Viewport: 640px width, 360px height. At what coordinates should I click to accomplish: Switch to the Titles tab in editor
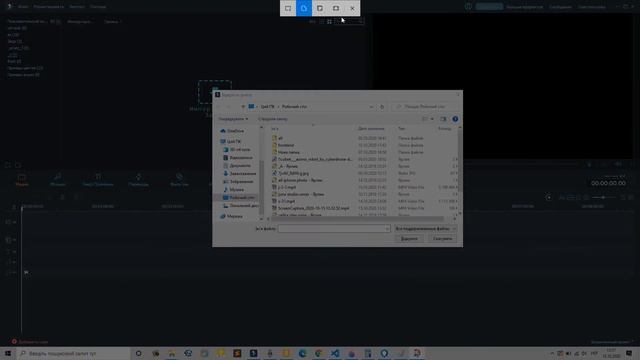(x=98, y=180)
